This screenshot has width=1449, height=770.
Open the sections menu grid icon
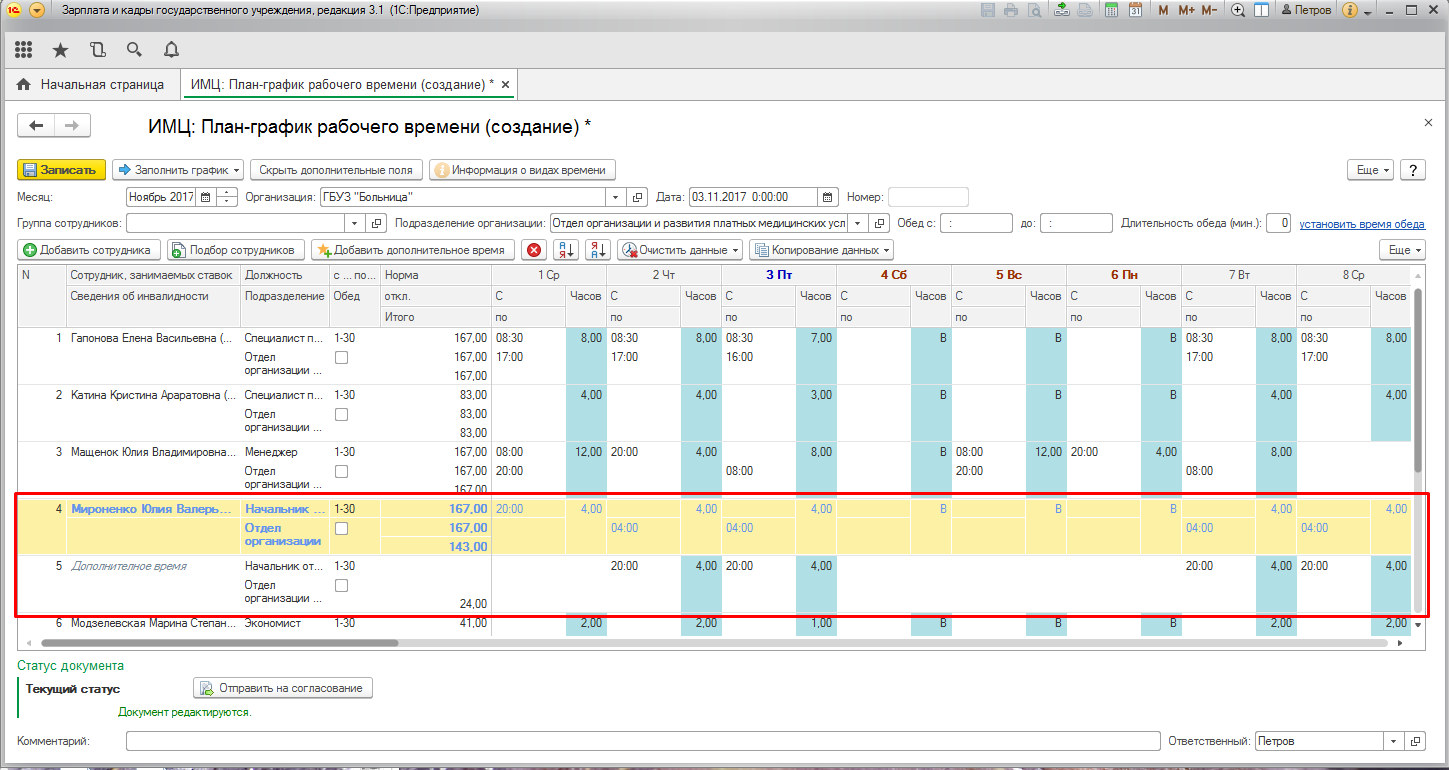(24, 49)
